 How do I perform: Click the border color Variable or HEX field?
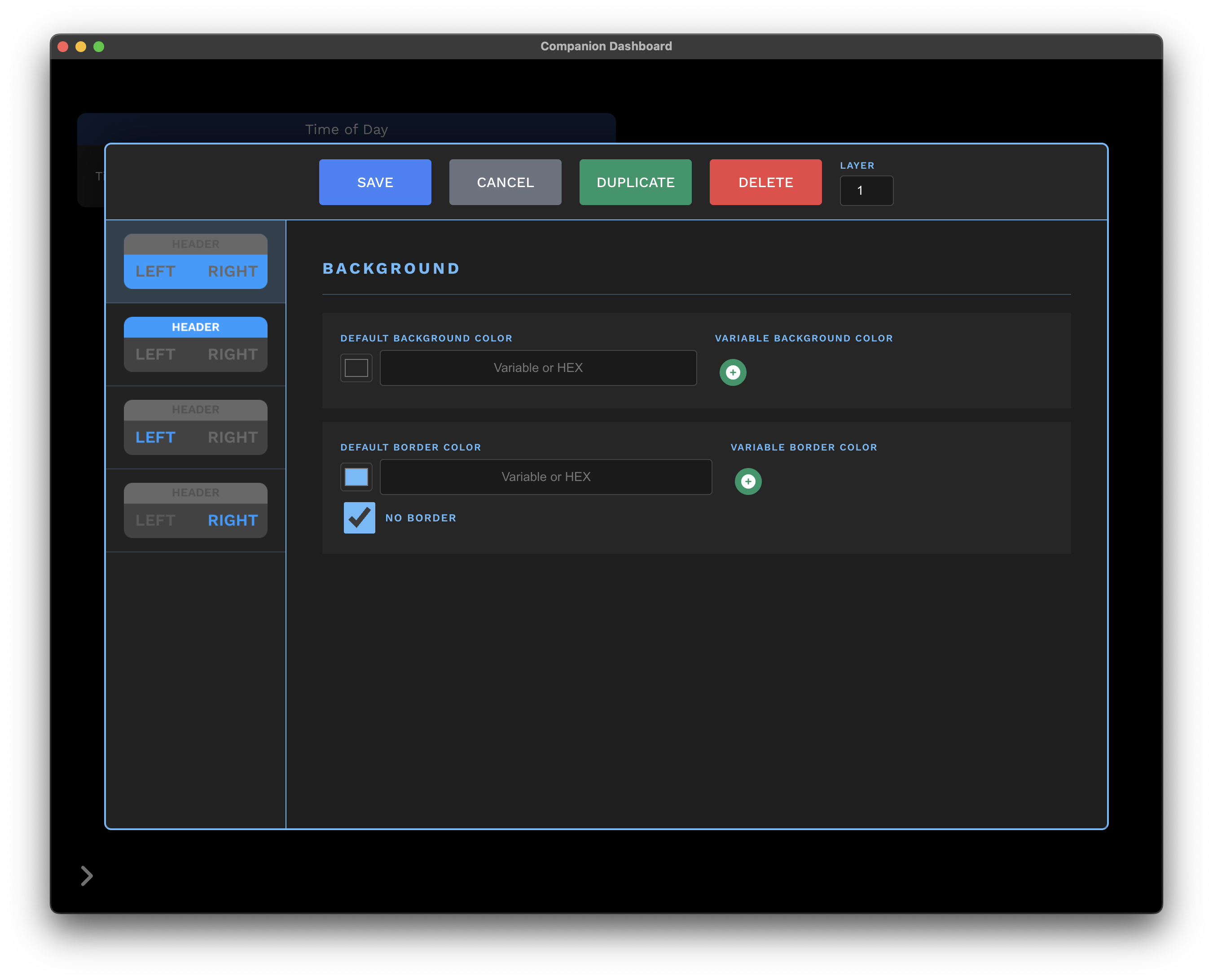click(x=545, y=477)
